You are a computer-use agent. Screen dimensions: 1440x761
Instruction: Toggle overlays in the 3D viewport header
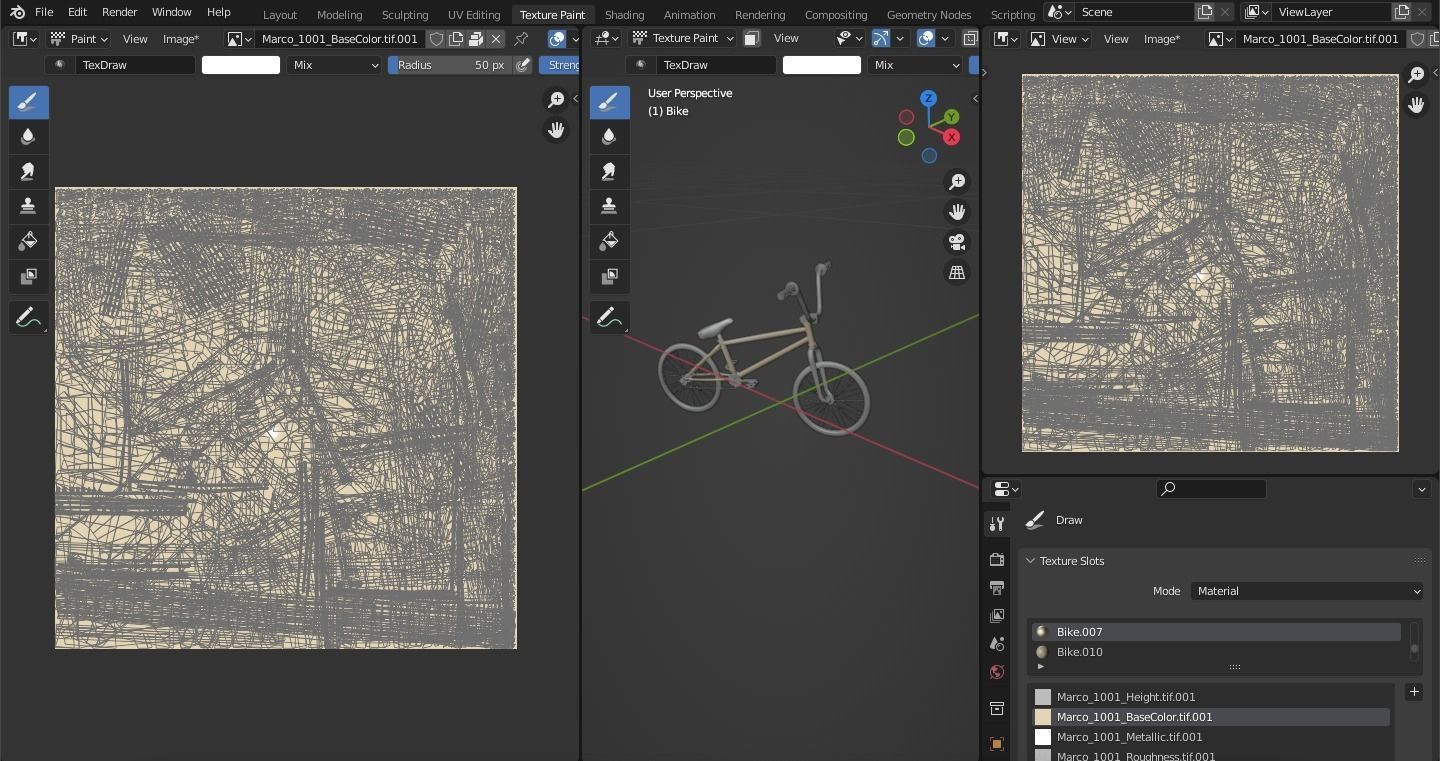point(926,38)
